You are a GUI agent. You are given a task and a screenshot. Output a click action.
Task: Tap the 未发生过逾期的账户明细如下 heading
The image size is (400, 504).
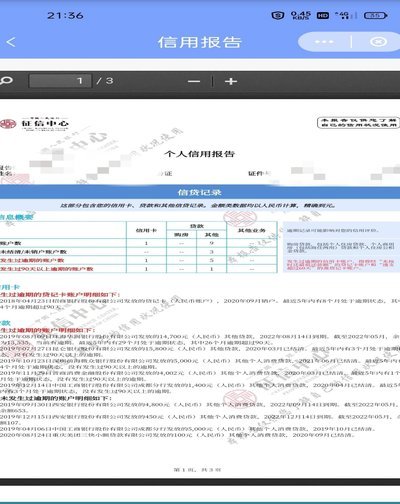(x=56, y=398)
